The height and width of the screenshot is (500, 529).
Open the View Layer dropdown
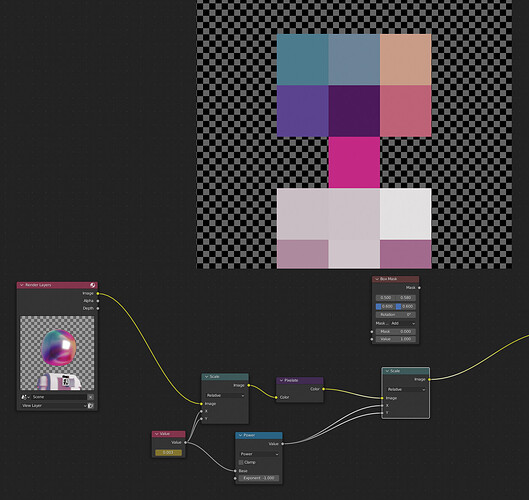54,406
